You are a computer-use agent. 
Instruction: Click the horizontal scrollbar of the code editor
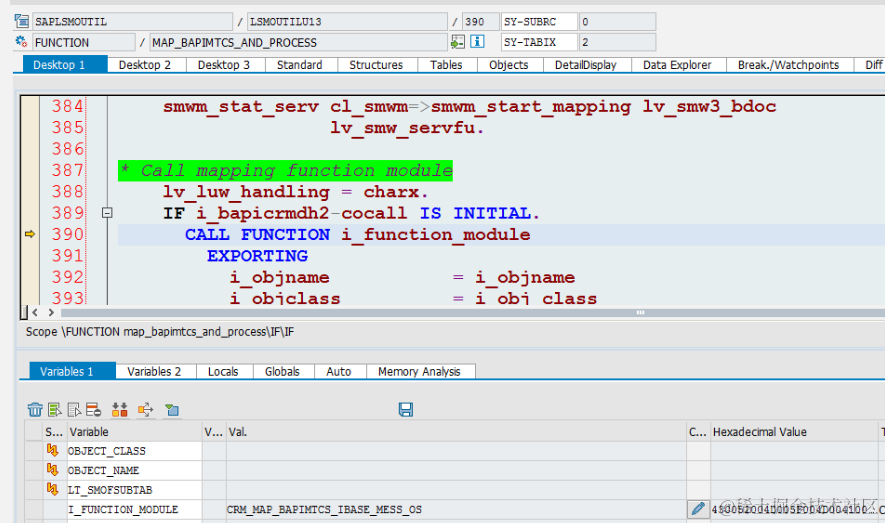[473, 312]
